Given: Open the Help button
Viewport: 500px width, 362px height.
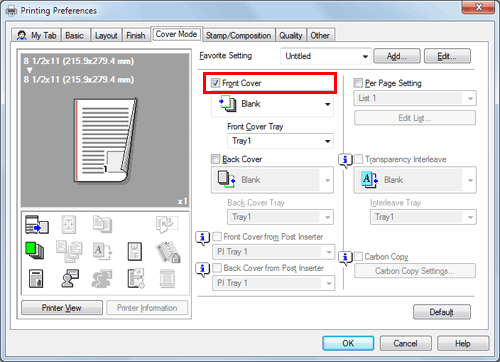Looking at the screenshot, I should [x=463, y=343].
